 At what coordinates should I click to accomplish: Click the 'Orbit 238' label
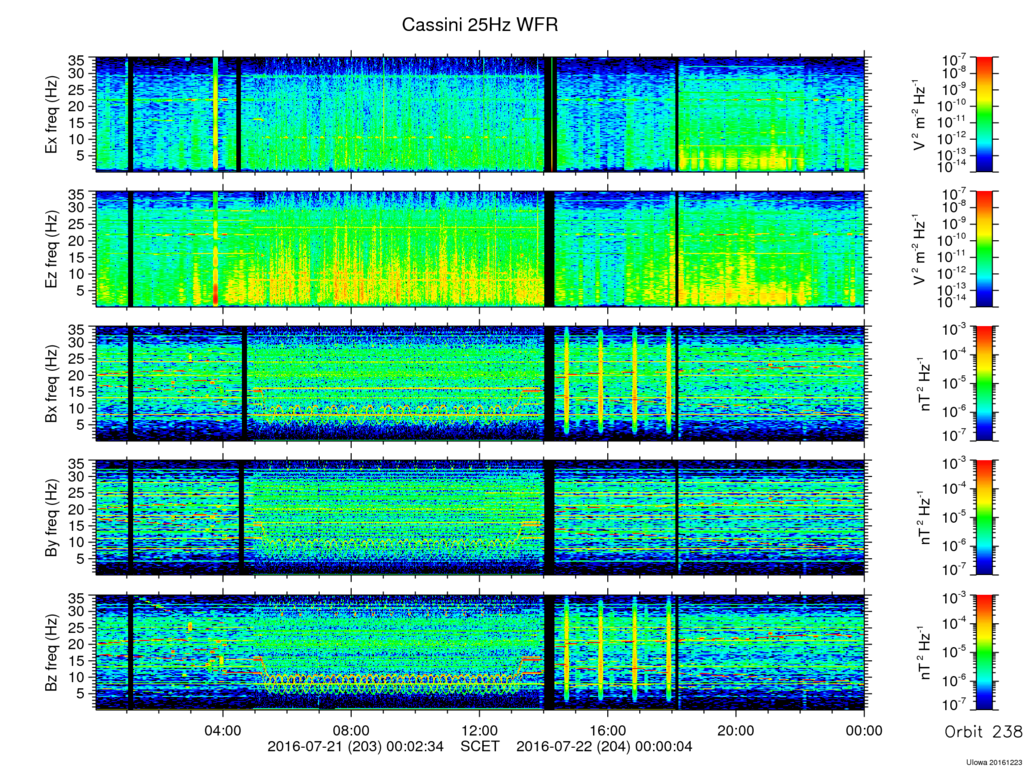(984, 732)
